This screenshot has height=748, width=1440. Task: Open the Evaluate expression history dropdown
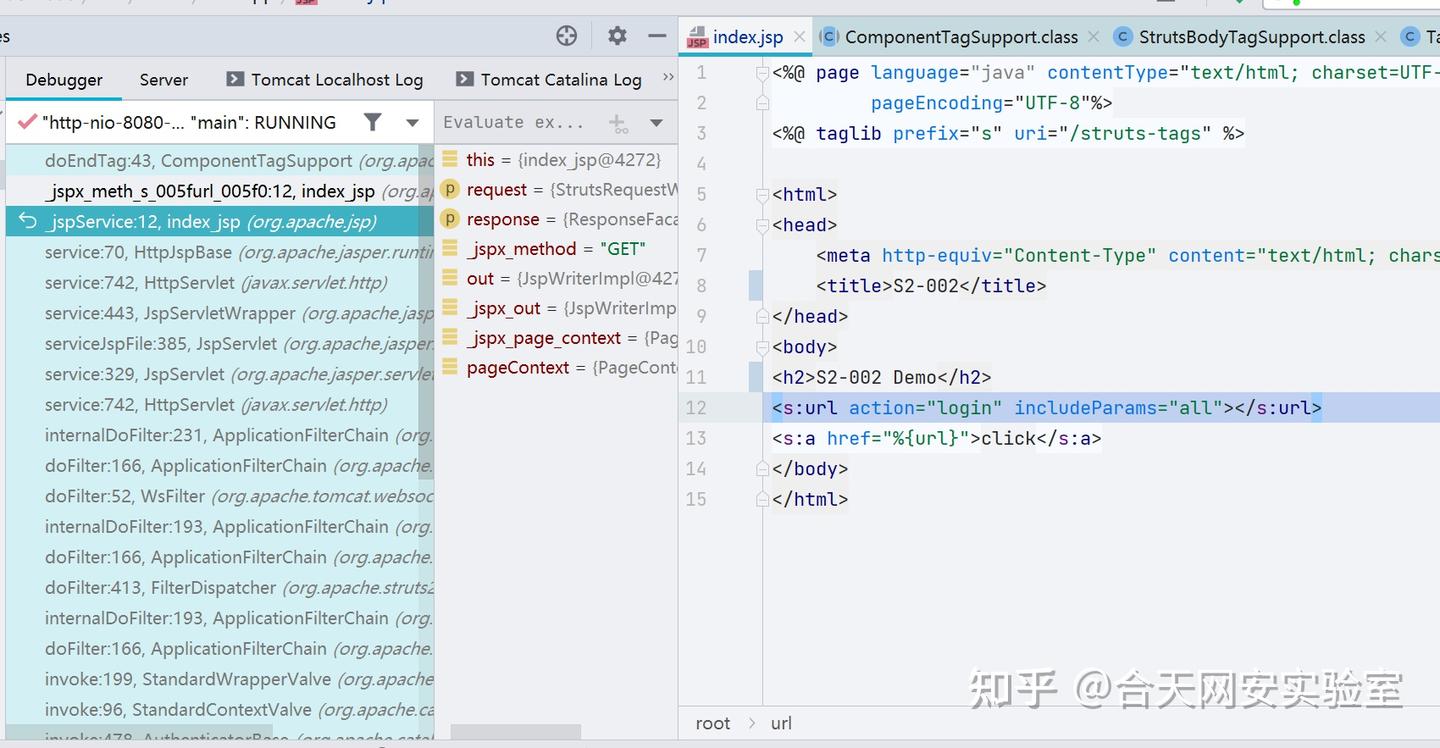tap(657, 123)
